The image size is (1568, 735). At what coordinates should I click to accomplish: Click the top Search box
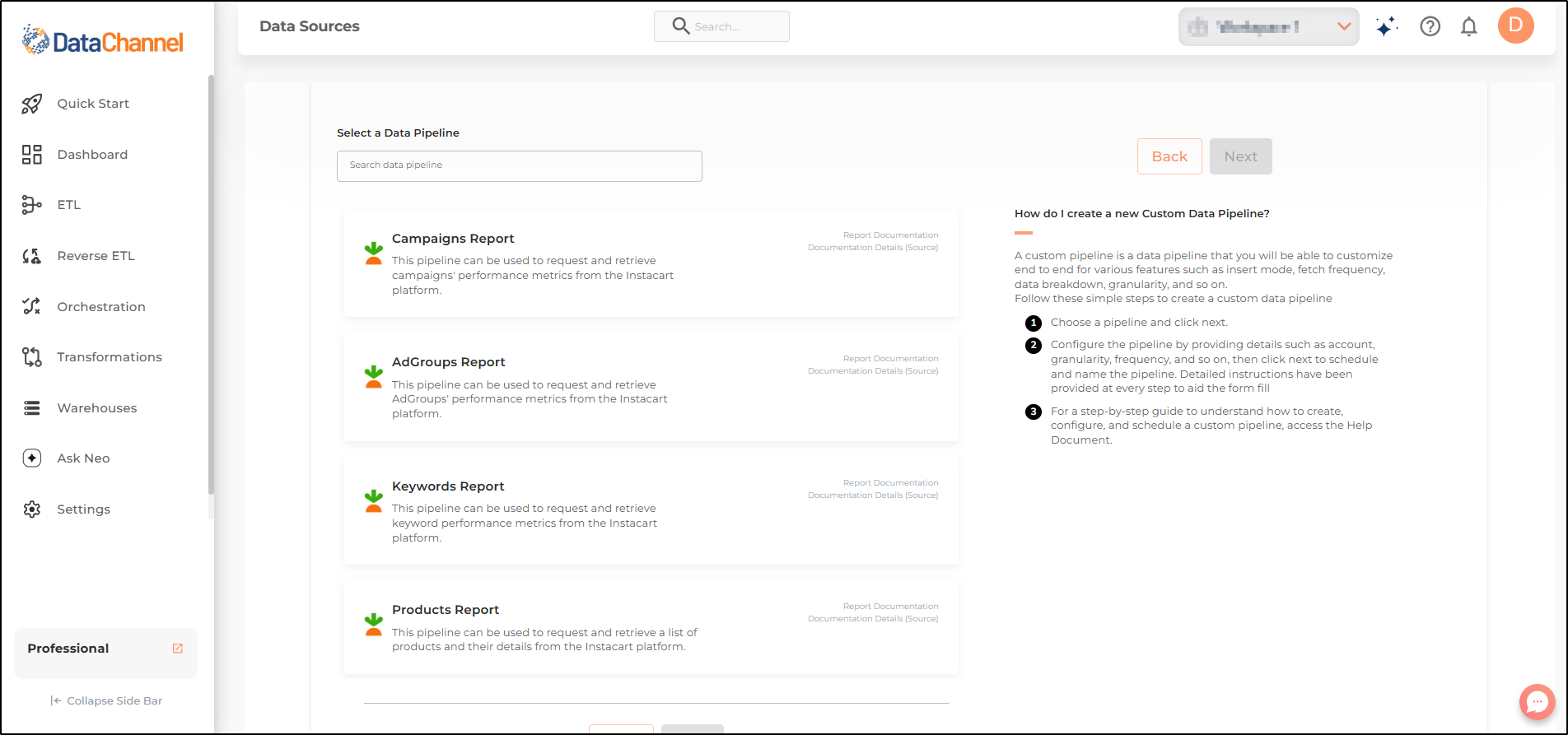pyautogui.click(x=721, y=26)
